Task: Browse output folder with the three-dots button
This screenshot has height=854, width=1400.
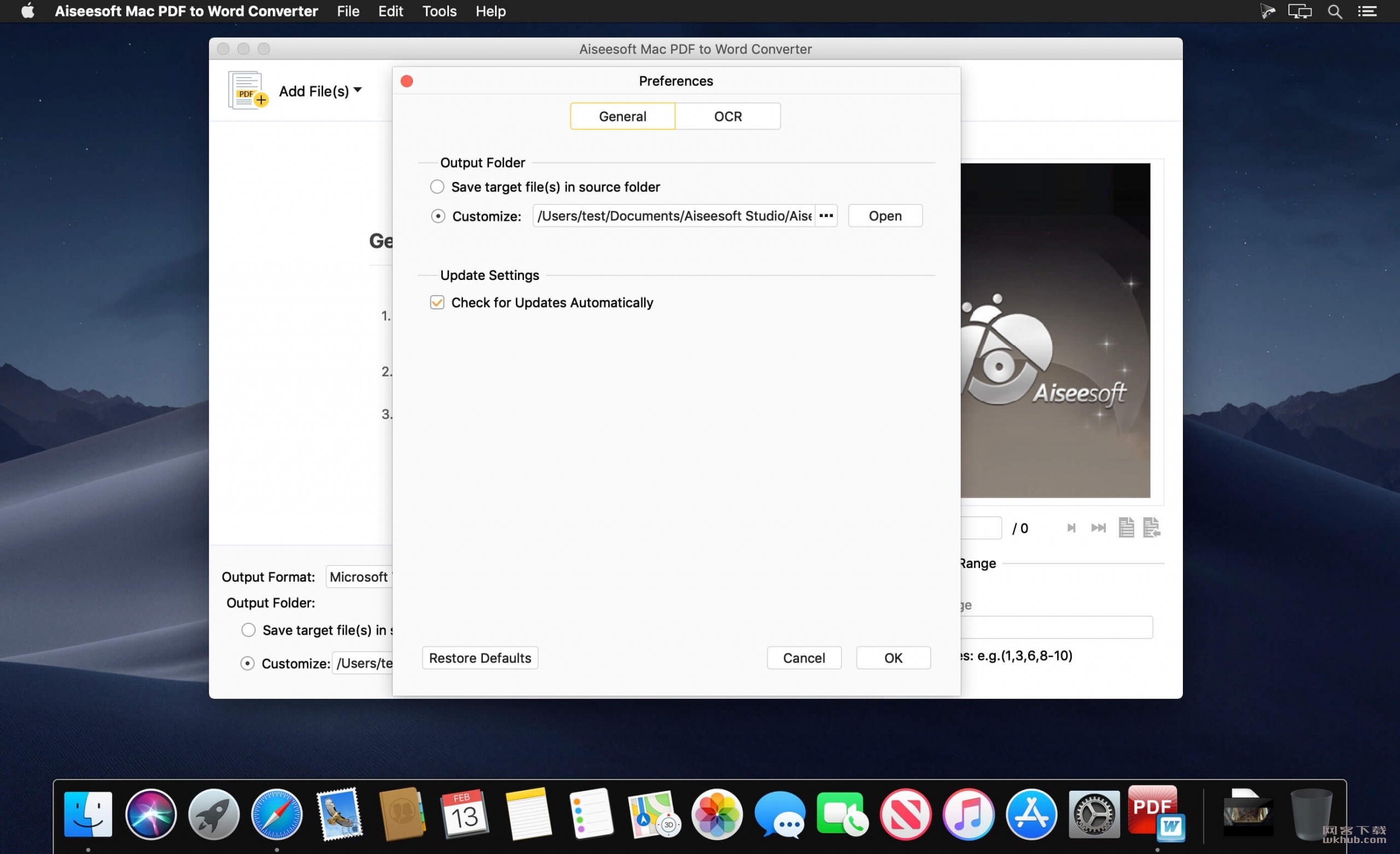Action: (x=826, y=216)
